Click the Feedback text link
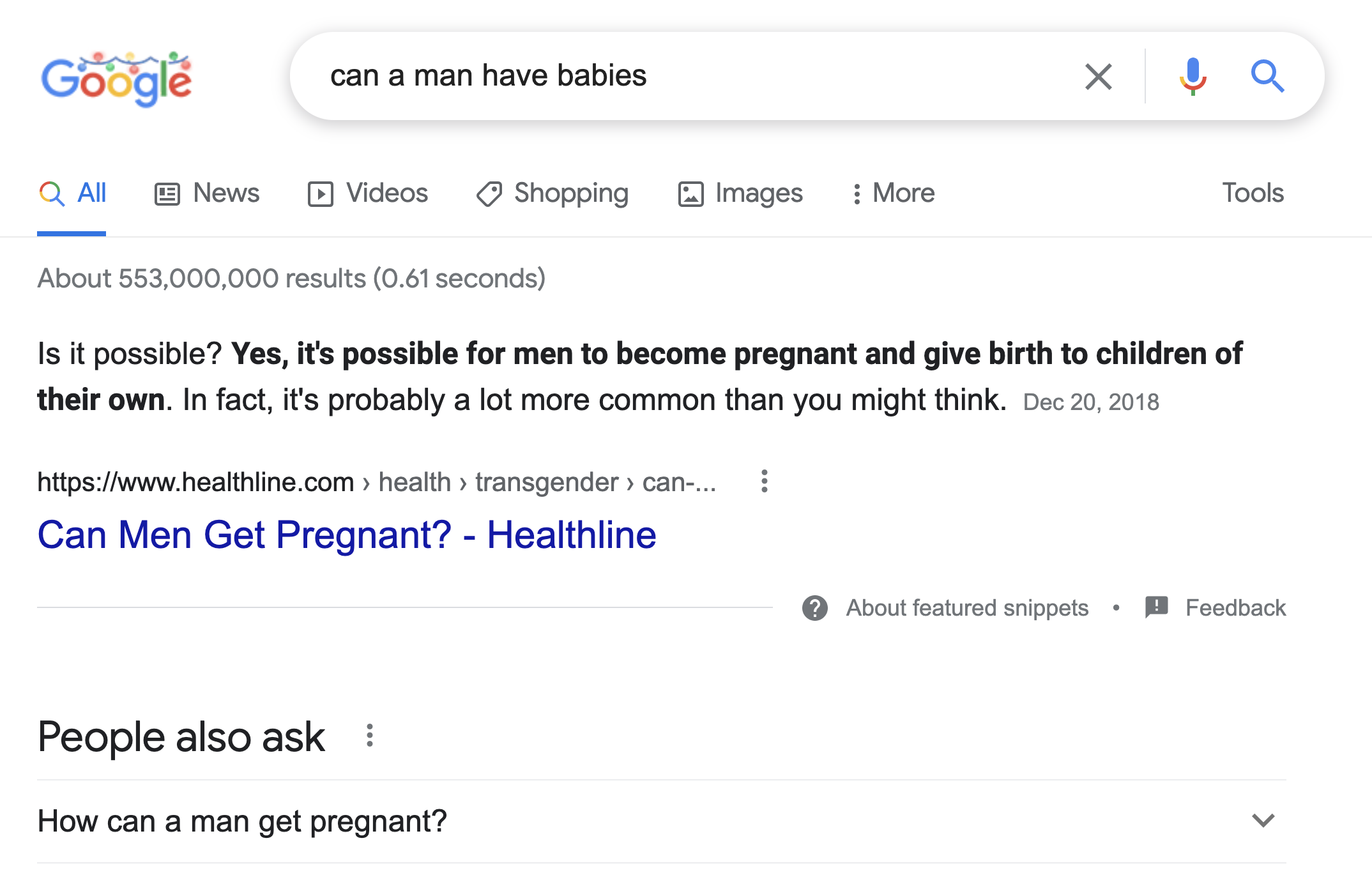 [x=1235, y=608]
